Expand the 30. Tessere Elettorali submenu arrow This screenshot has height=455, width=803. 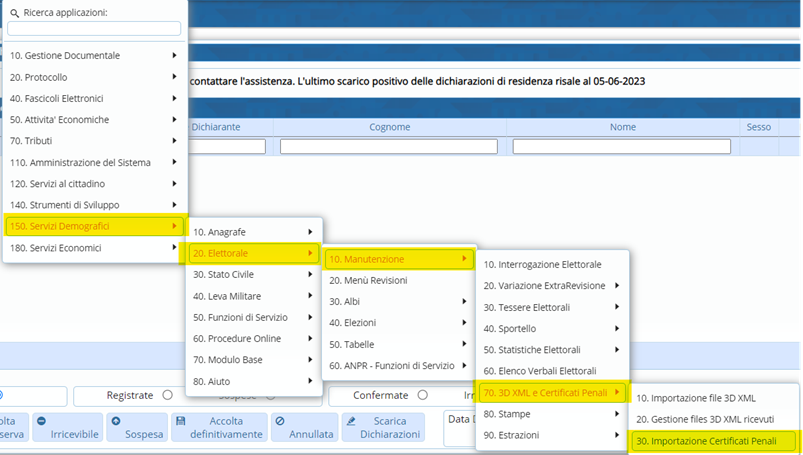pos(618,307)
